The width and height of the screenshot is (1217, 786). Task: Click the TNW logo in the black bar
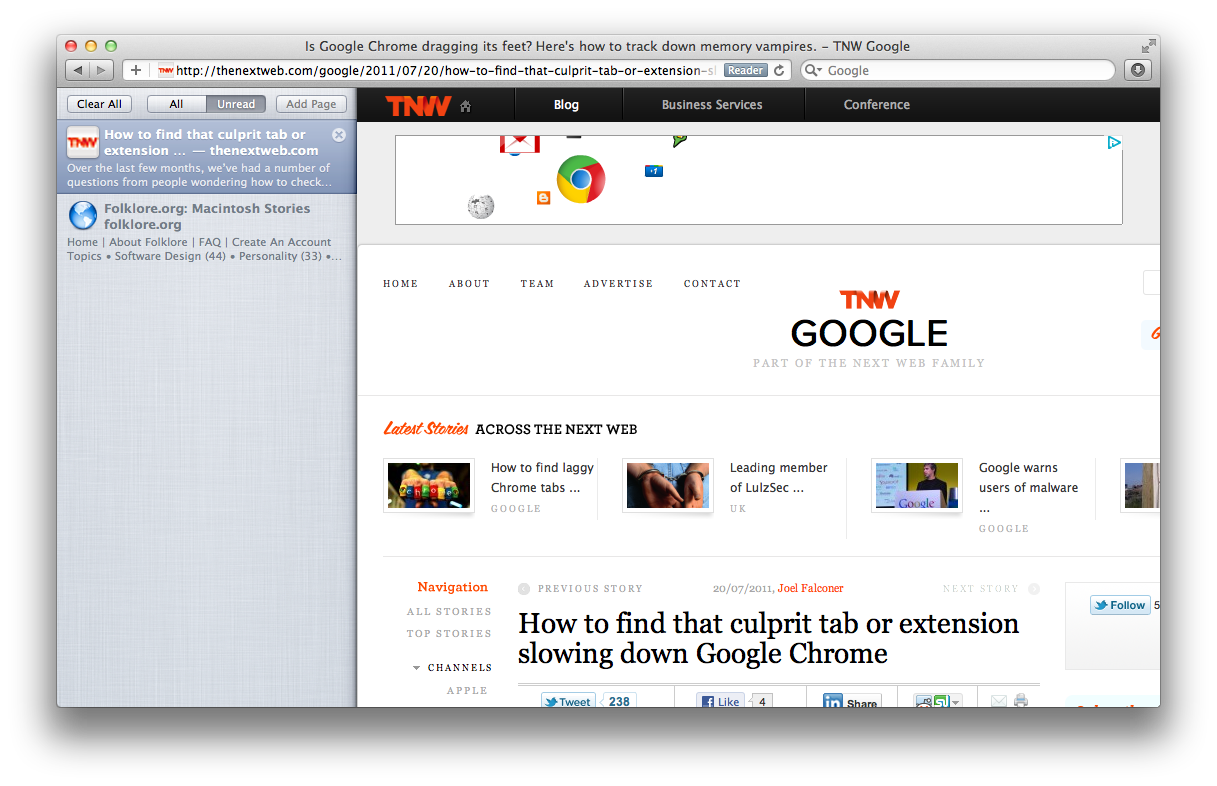(419, 105)
